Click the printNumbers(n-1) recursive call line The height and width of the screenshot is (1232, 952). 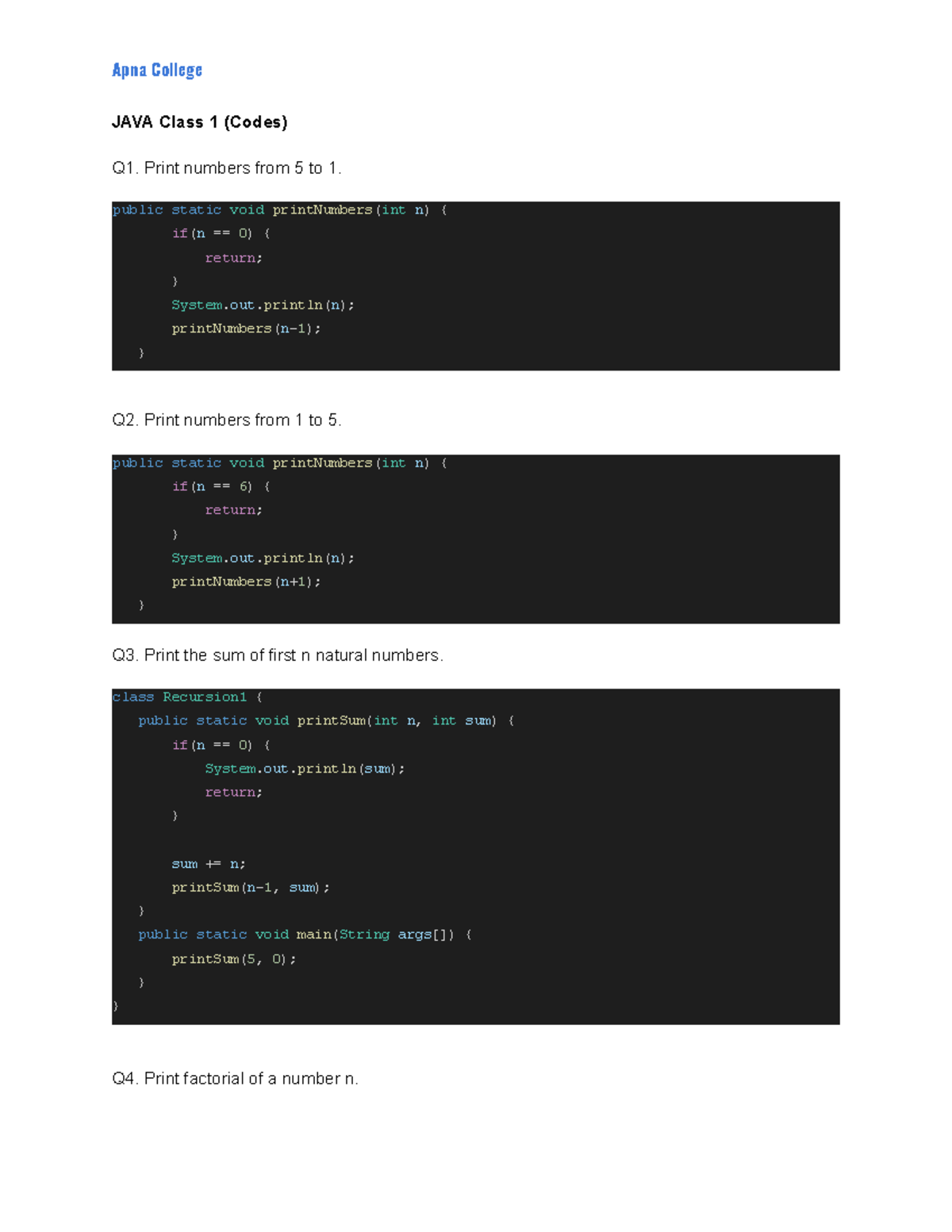[246, 328]
